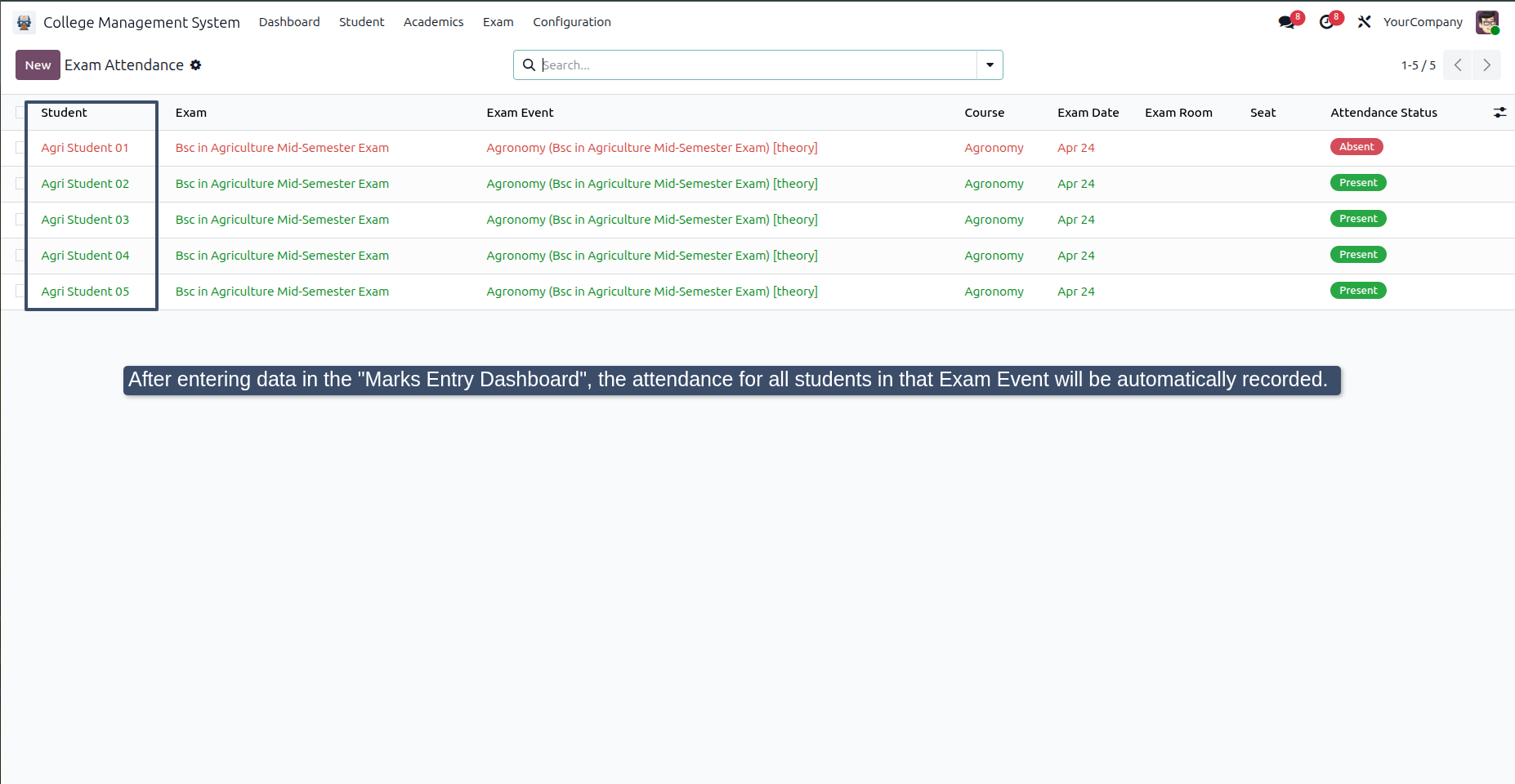
Task: Check the Agri Student 03 row checkbox
Action: (20, 220)
